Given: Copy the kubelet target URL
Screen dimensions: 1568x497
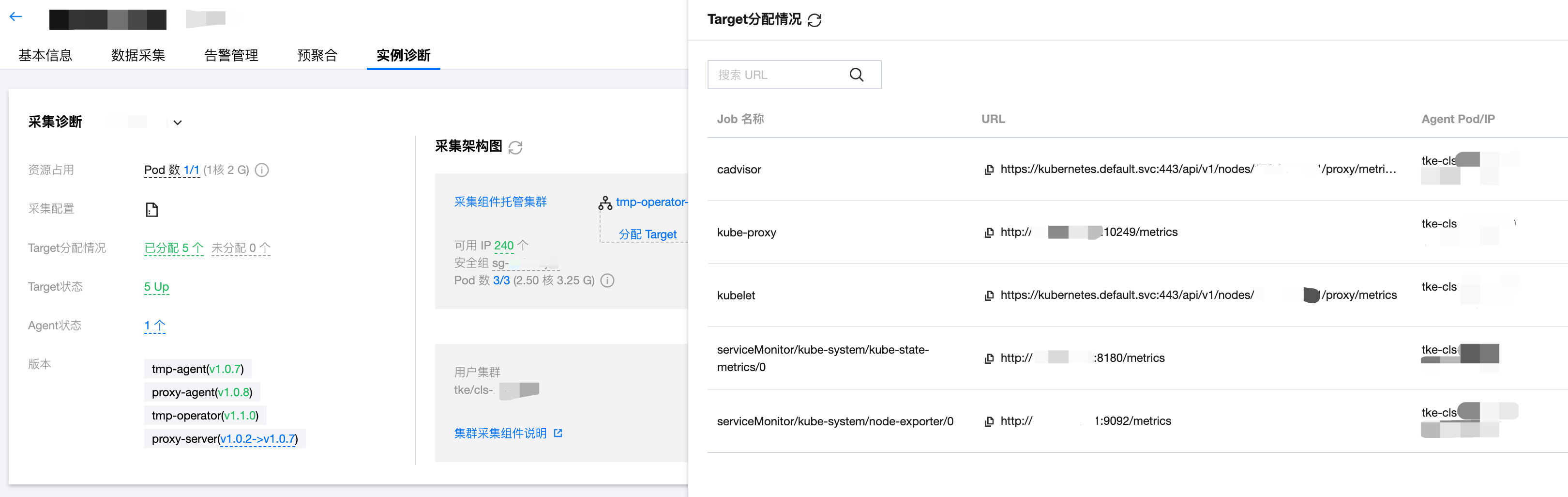Looking at the screenshot, I should pos(989,295).
